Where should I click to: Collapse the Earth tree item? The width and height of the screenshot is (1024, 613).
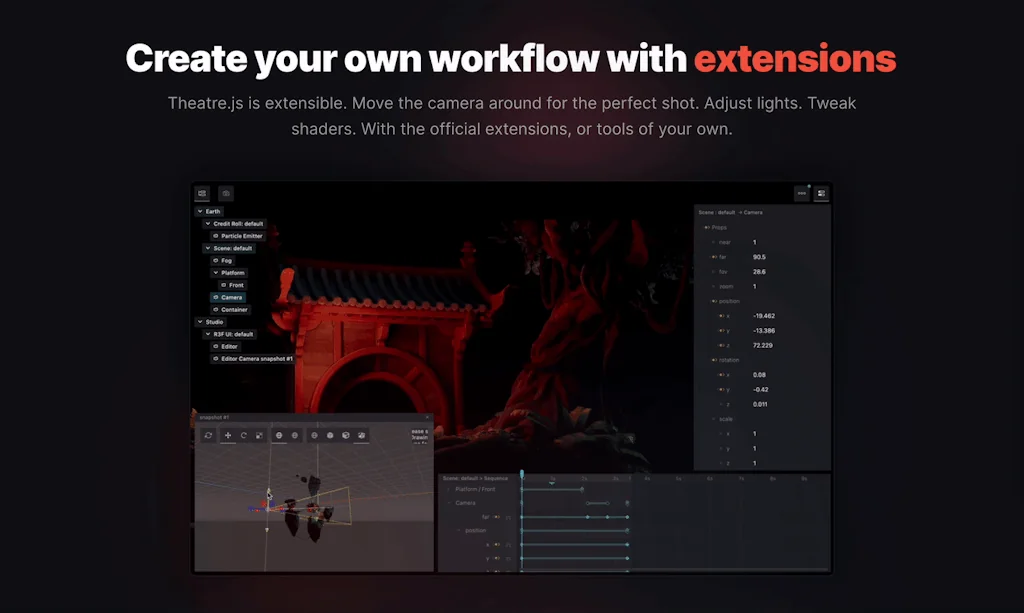click(x=201, y=211)
